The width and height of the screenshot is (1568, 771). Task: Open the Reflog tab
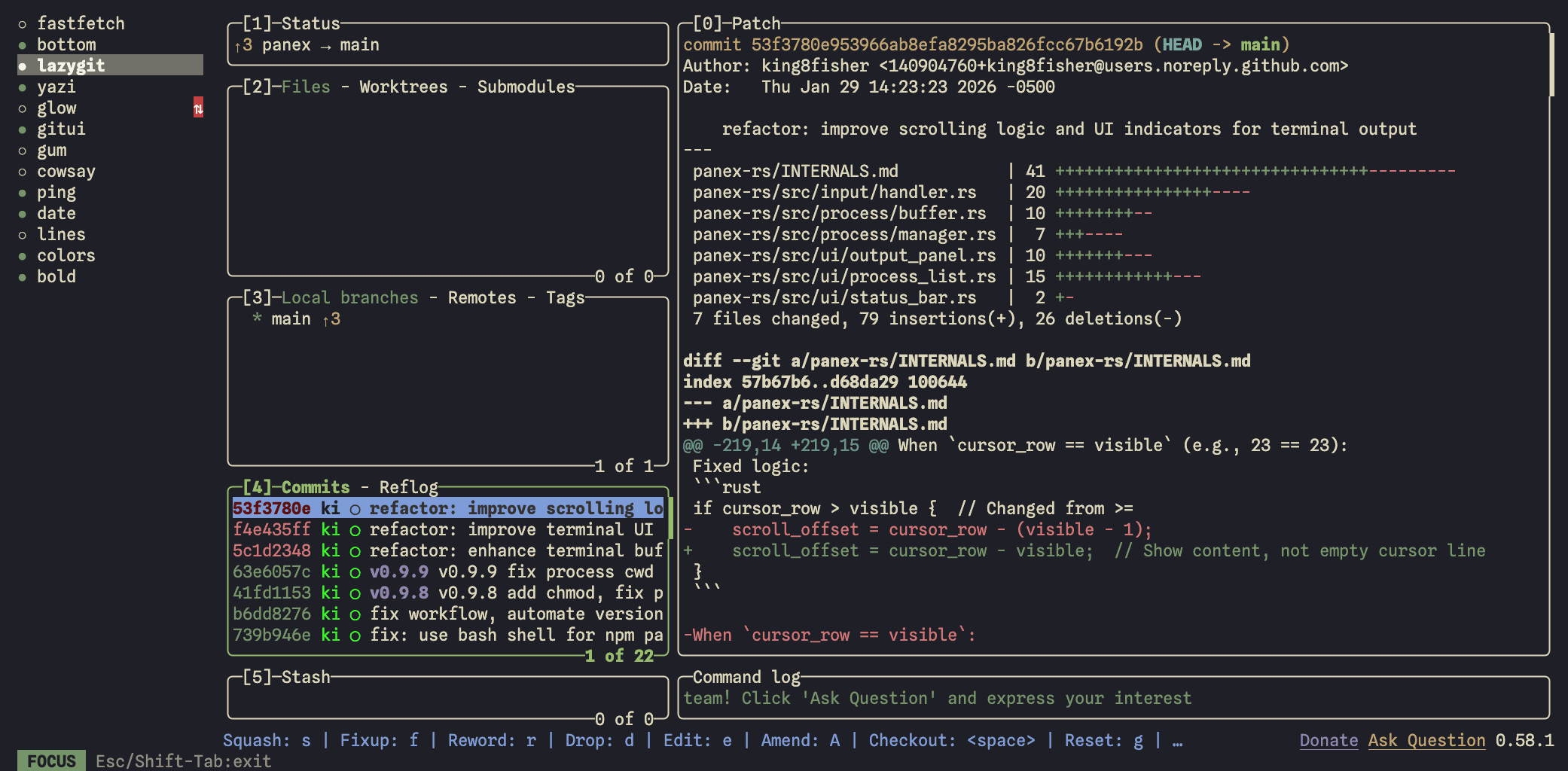point(408,487)
